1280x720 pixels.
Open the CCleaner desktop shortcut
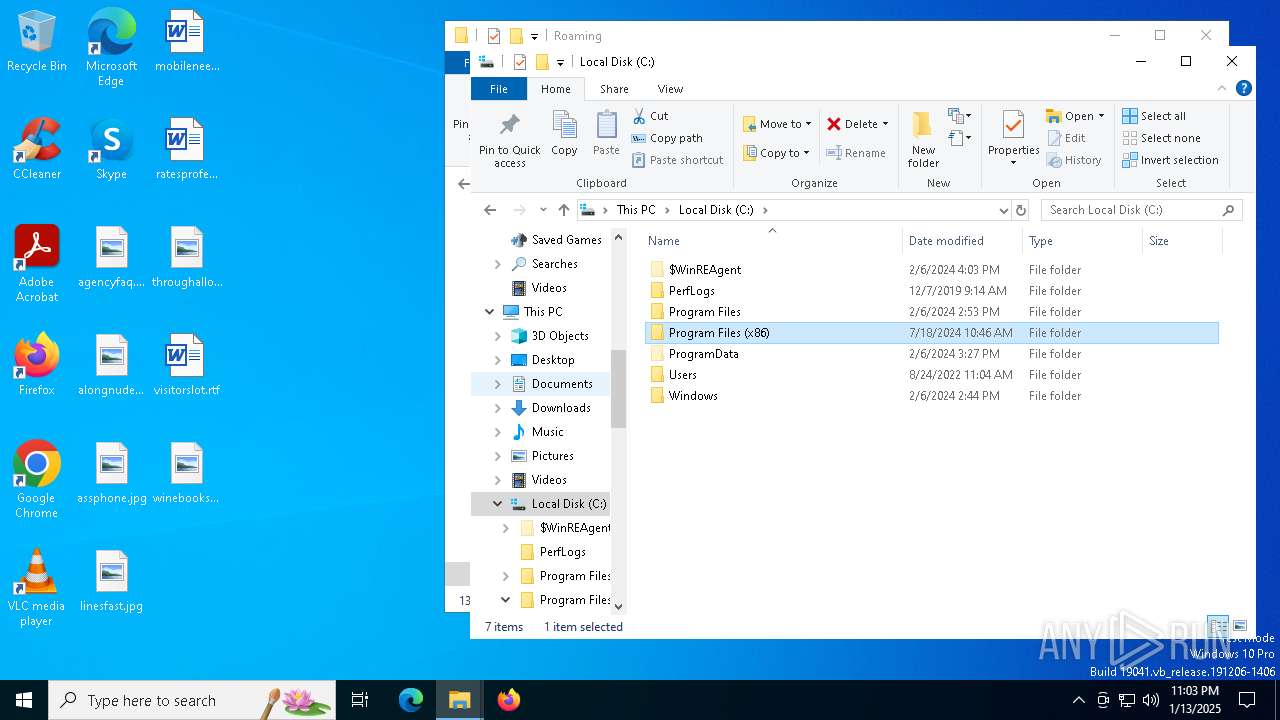[x=37, y=150]
